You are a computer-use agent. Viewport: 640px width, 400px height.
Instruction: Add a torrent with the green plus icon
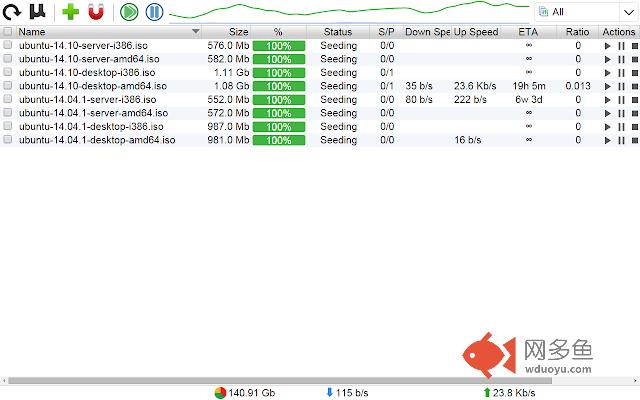pyautogui.click(x=71, y=12)
